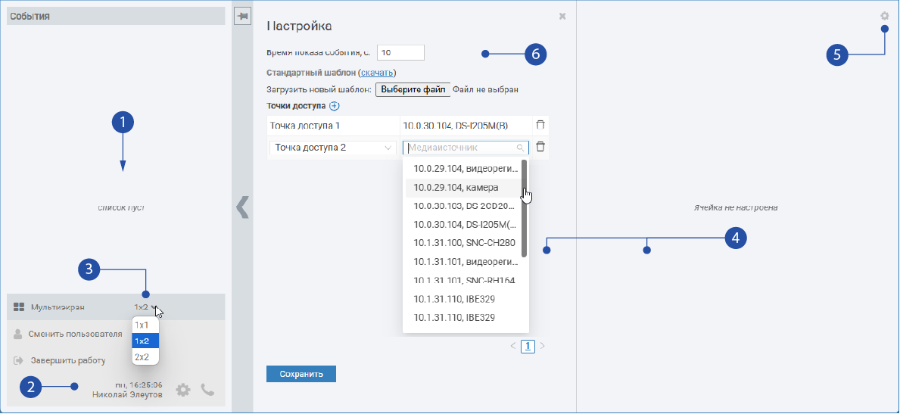
Task: Pick 10.0.30.104, DS-I205M source in dropdown
Action: [x=463, y=225]
